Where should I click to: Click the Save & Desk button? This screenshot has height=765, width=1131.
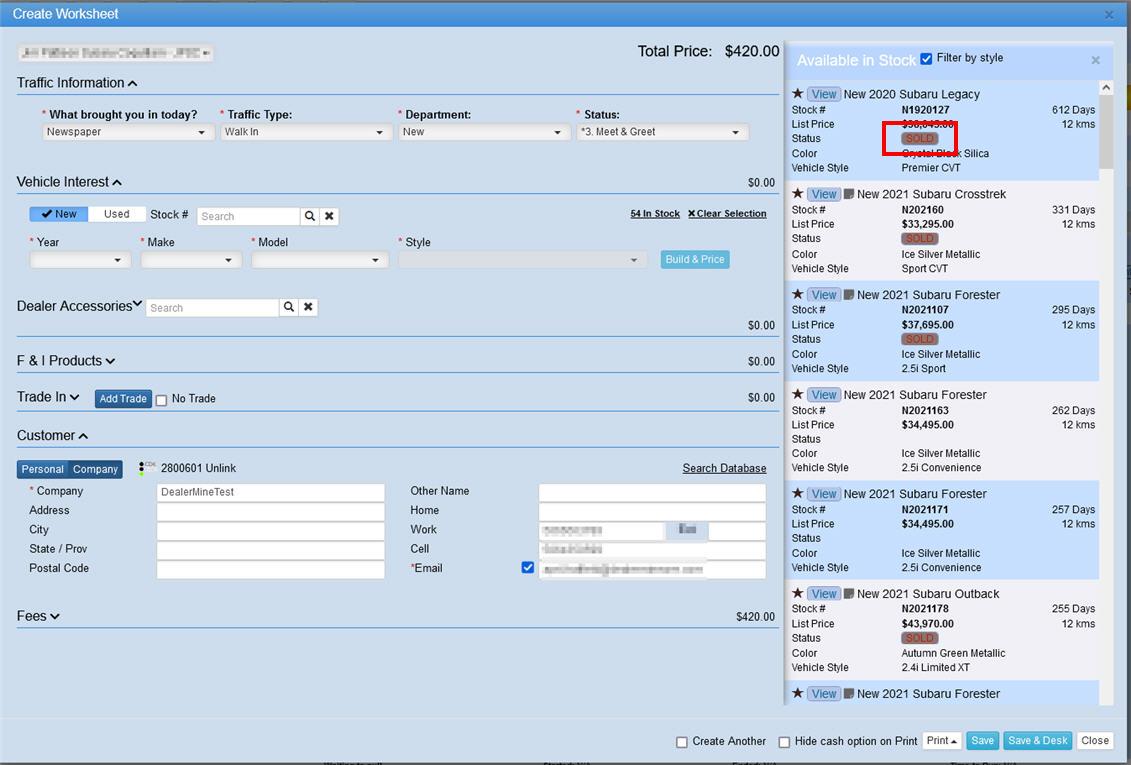pyautogui.click(x=1037, y=741)
